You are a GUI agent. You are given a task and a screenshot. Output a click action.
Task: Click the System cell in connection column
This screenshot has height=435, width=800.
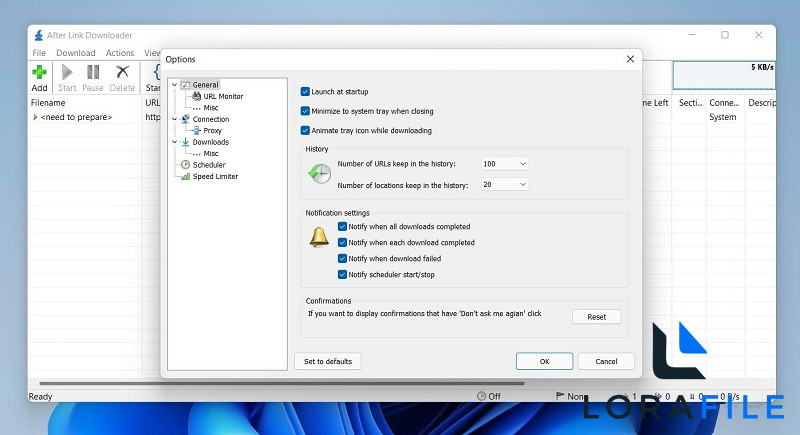coord(722,117)
